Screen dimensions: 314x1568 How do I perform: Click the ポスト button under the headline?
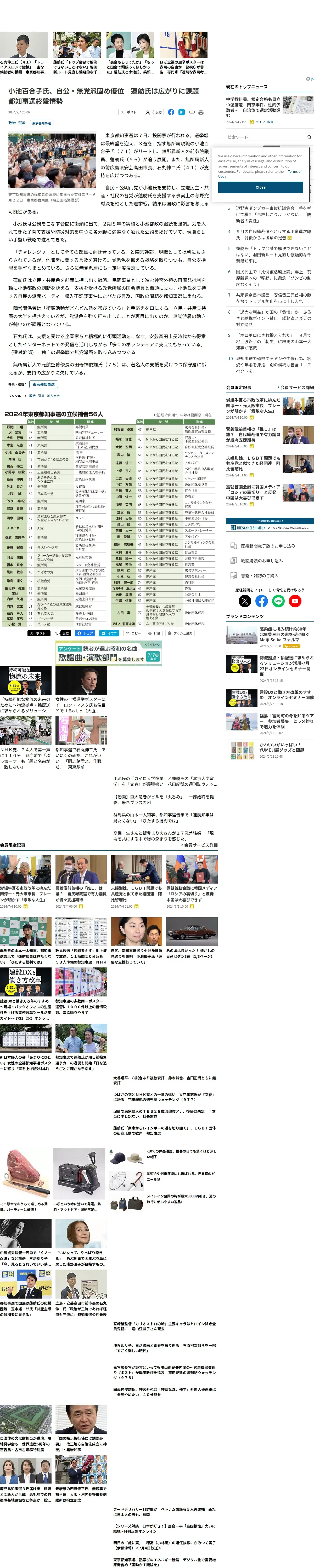pyautogui.click(x=129, y=112)
